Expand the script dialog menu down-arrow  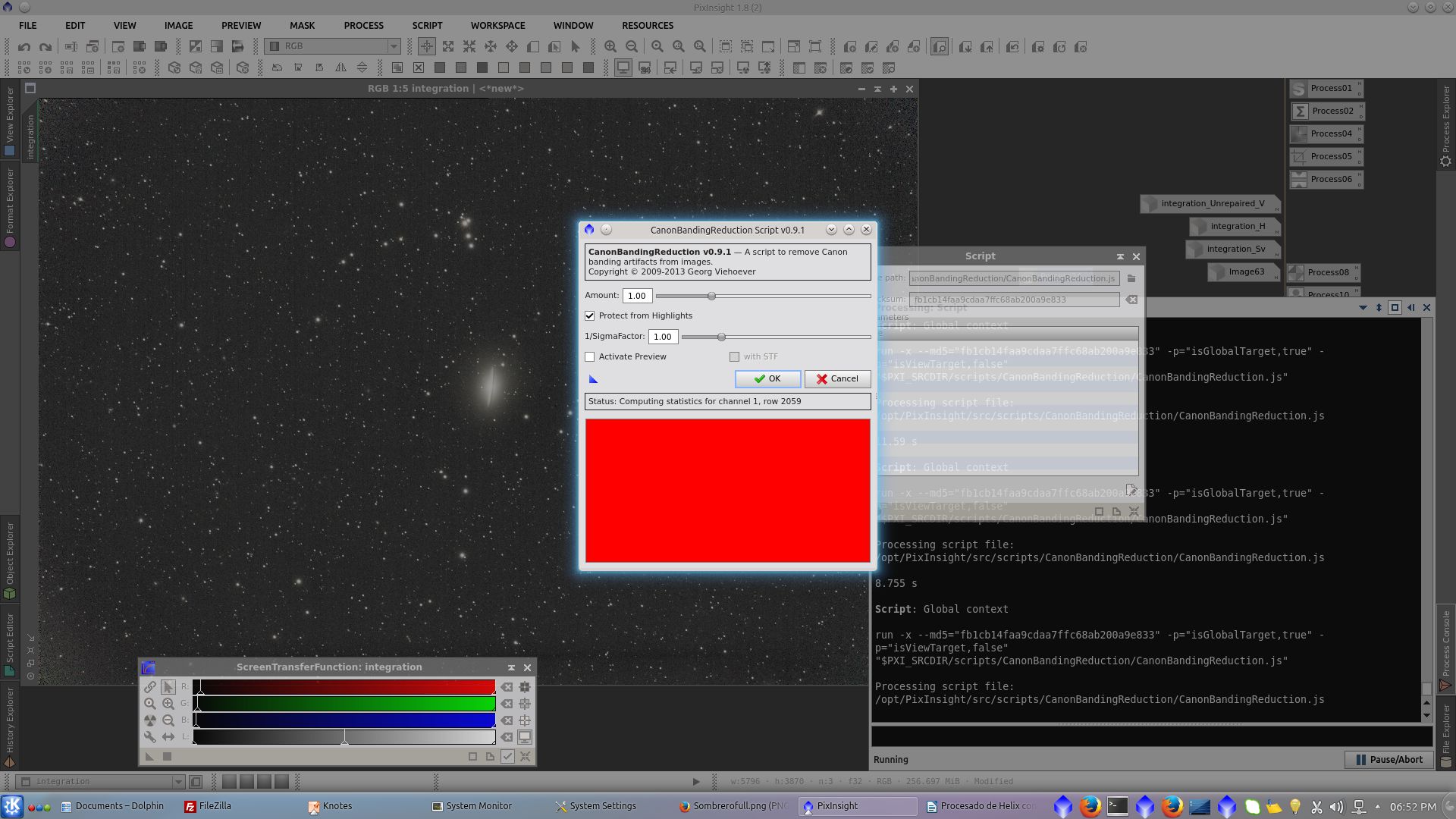pyautogui.click(x=831, y=230)
